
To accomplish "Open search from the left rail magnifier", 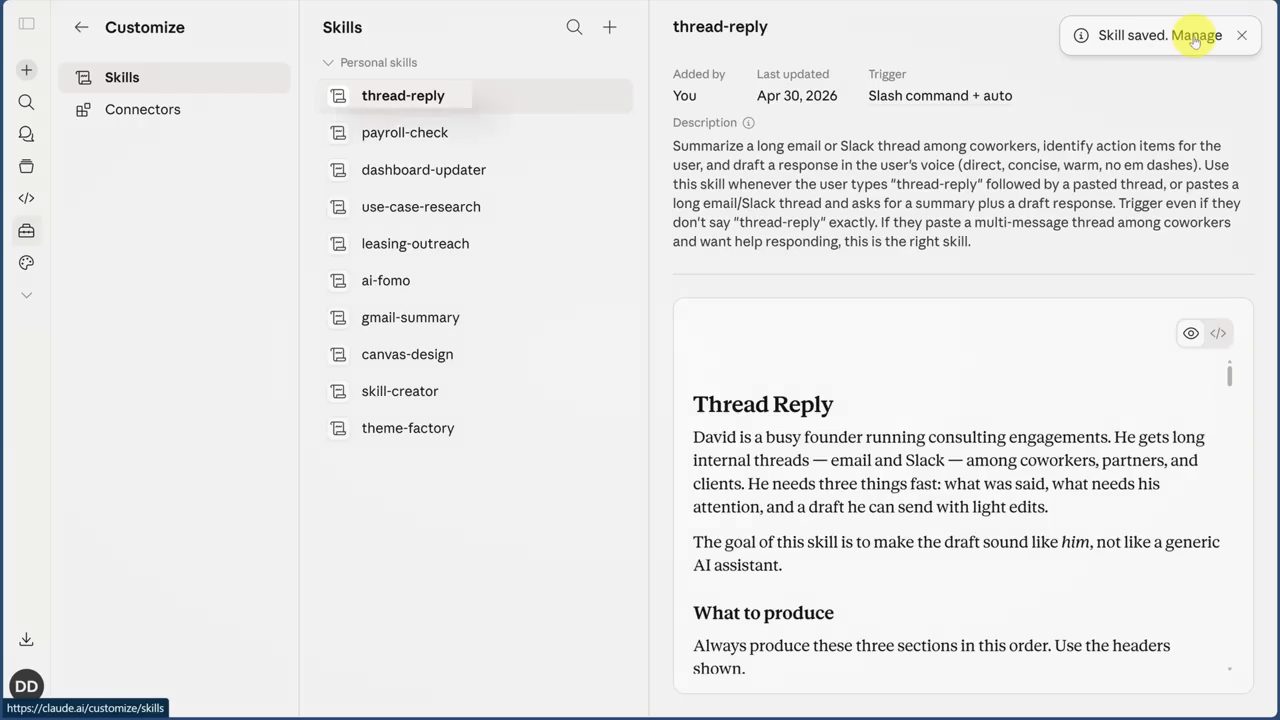I will 26,102.
